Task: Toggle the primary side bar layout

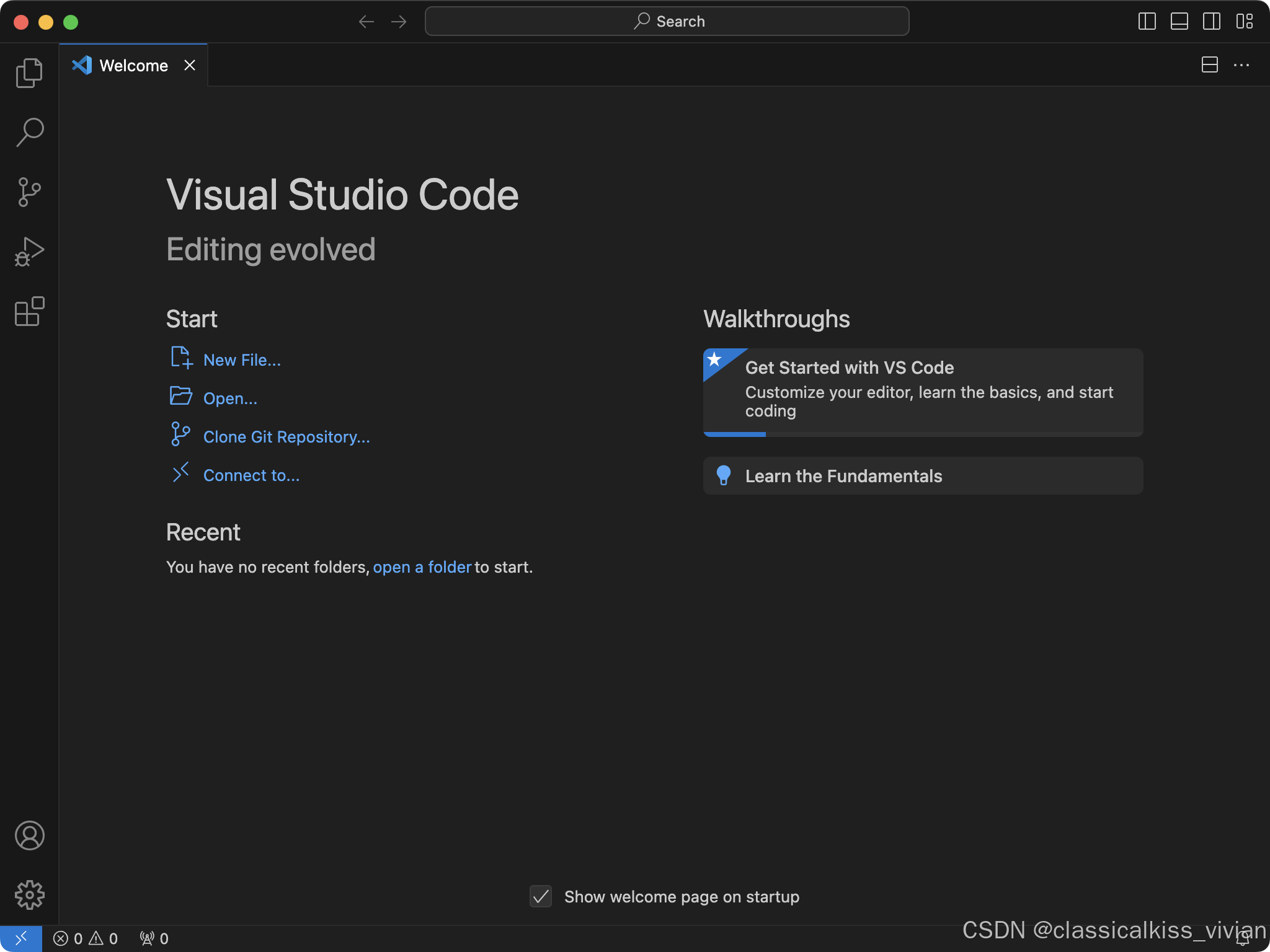Action: coord(1147,22)
